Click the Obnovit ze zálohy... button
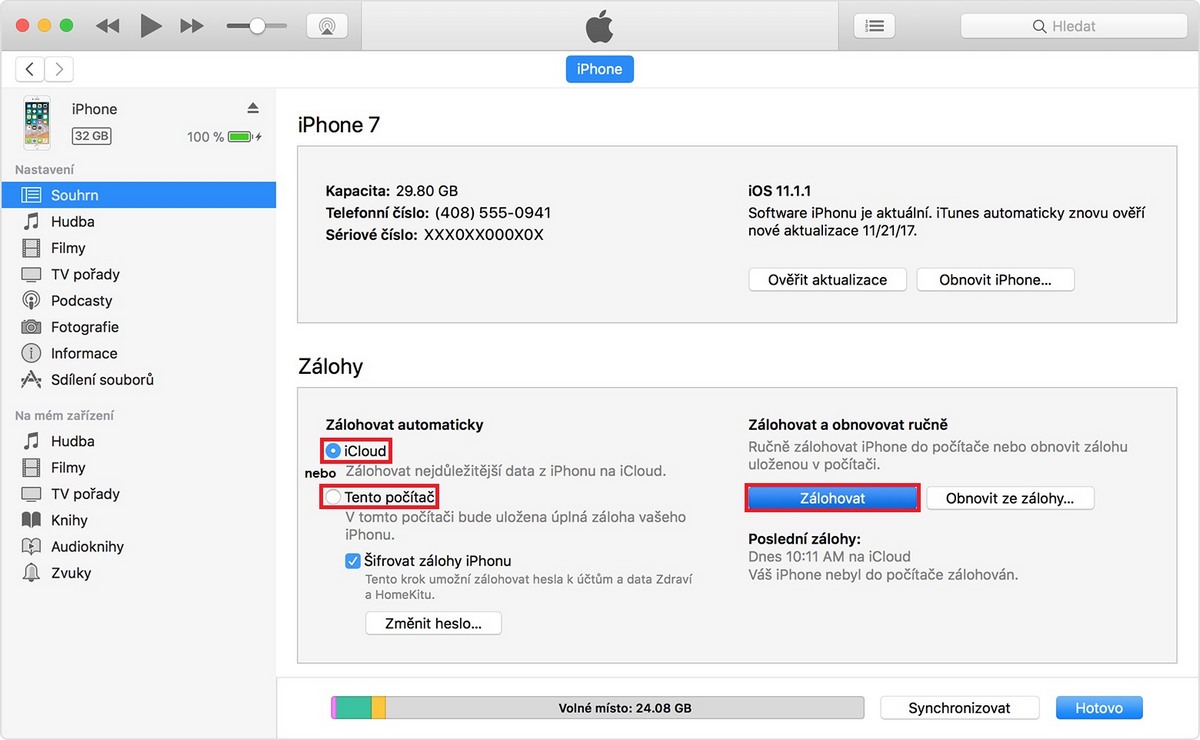Screen dimensions: 1200x740 (1010, 498)
